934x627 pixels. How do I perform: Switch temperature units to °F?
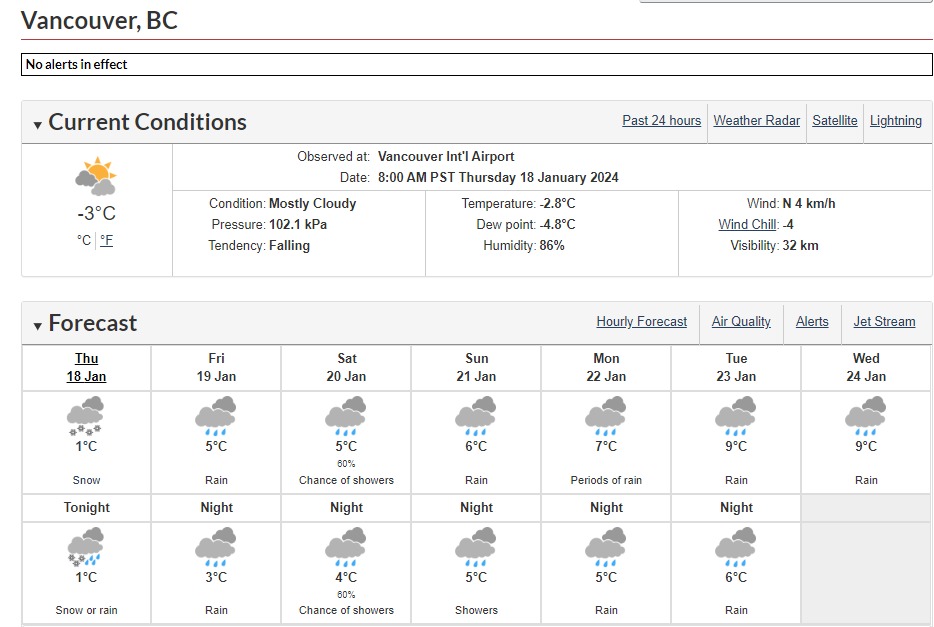pos(106,240)
